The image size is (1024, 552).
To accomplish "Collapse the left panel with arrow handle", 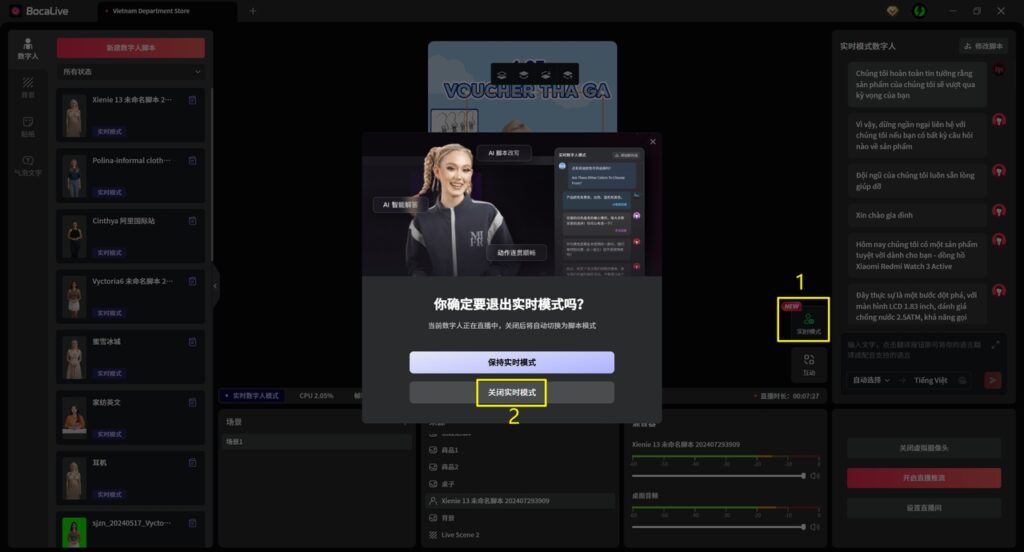I will (215, 285).
